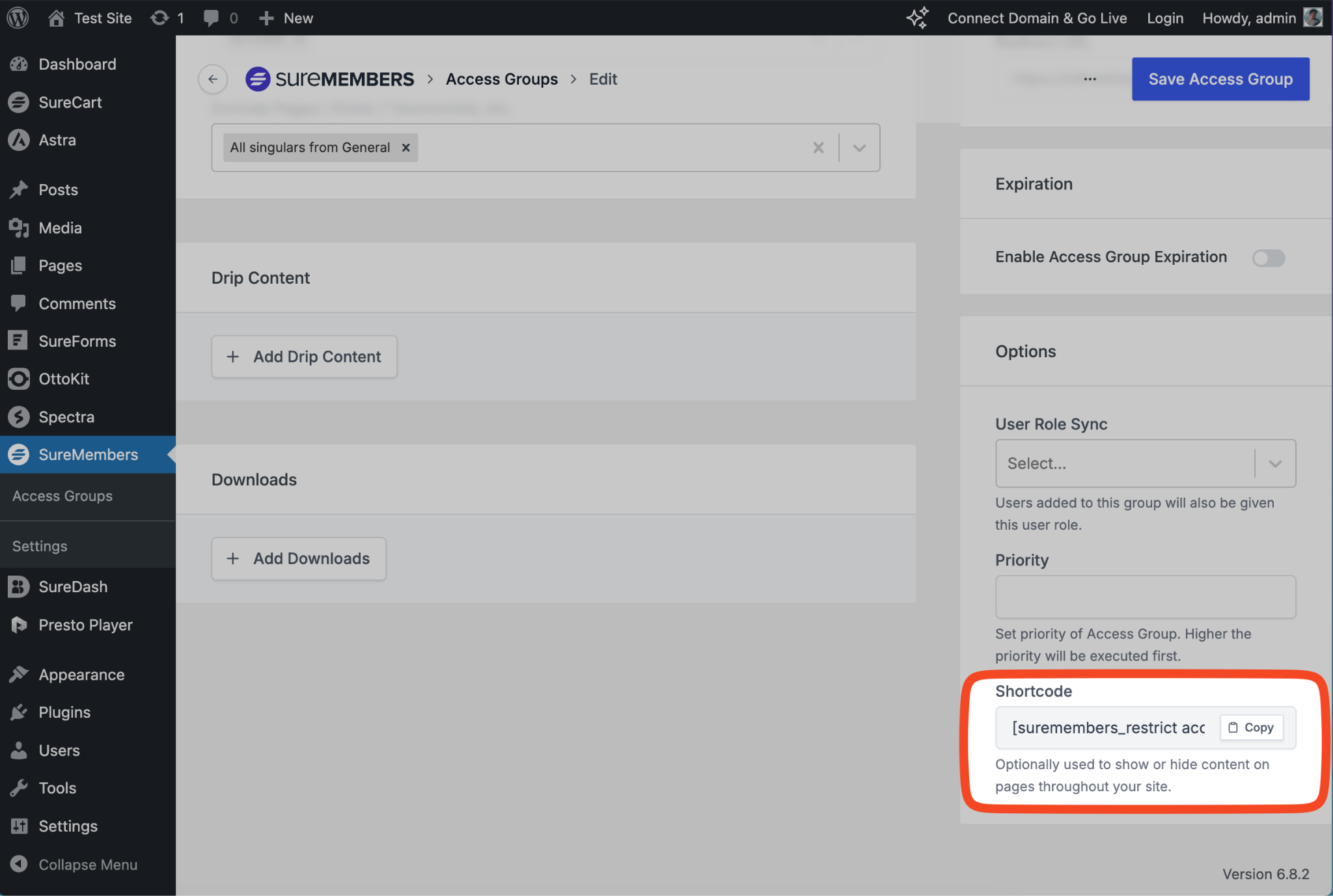Open SureMembers Settings submenu item

40,546
